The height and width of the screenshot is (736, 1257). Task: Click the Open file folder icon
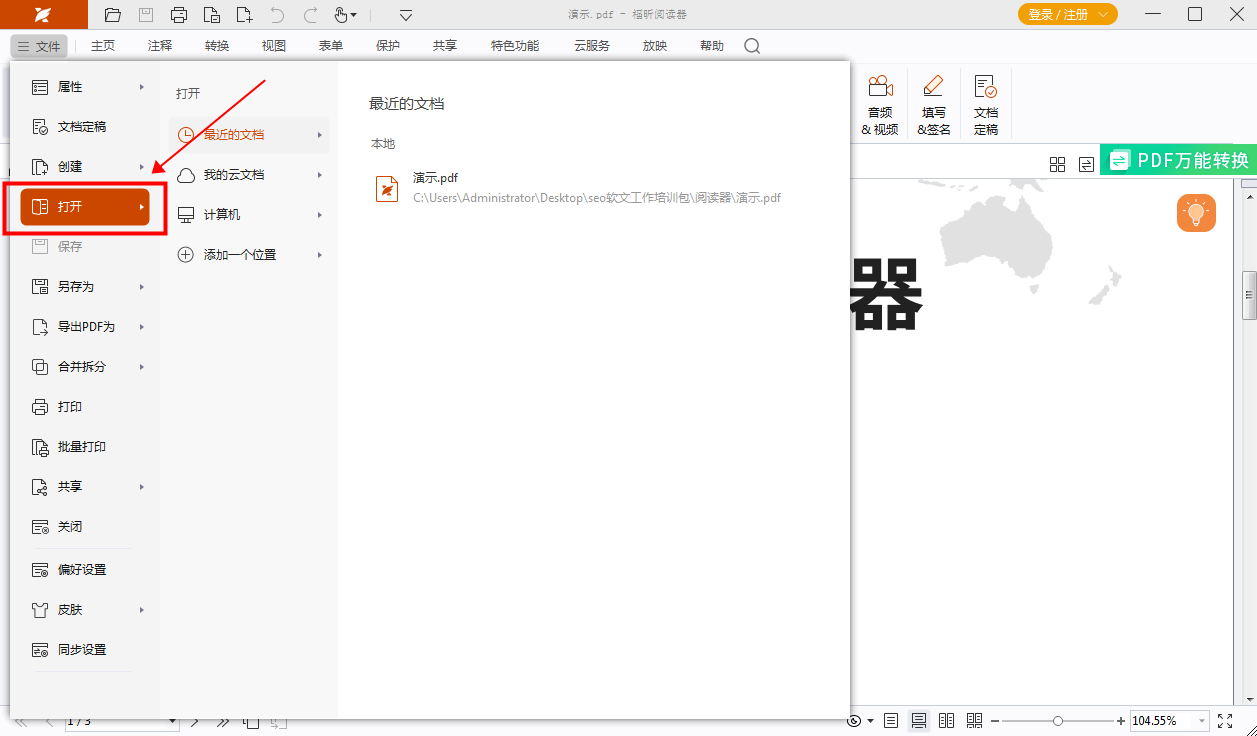click(x=112, y=15)
